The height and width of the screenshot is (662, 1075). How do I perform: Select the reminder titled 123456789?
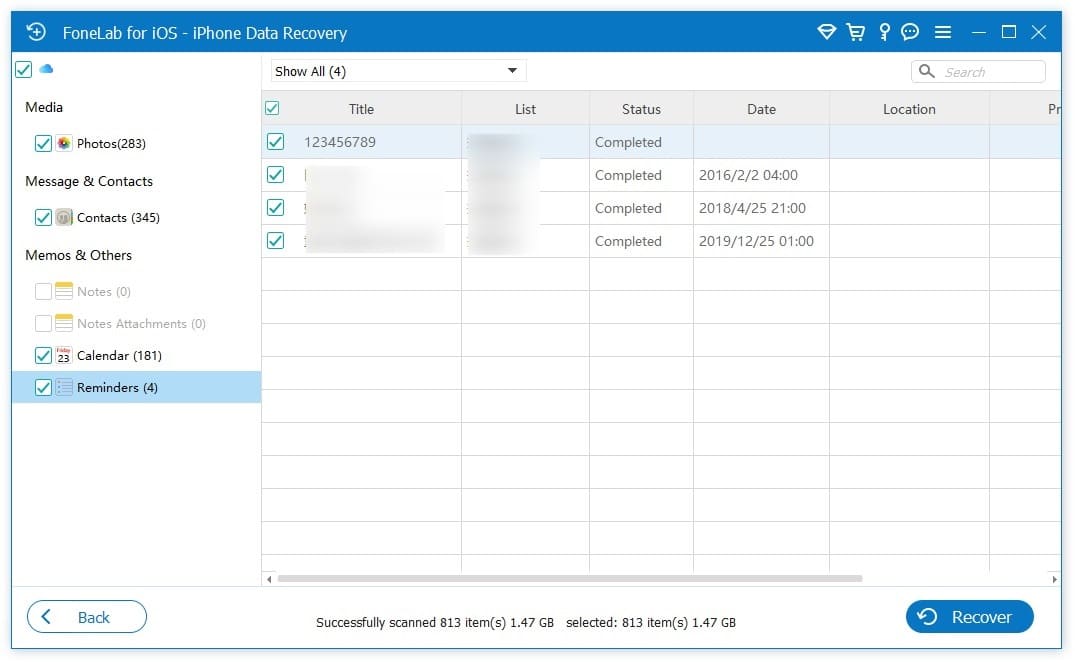(x=340, y=142)
